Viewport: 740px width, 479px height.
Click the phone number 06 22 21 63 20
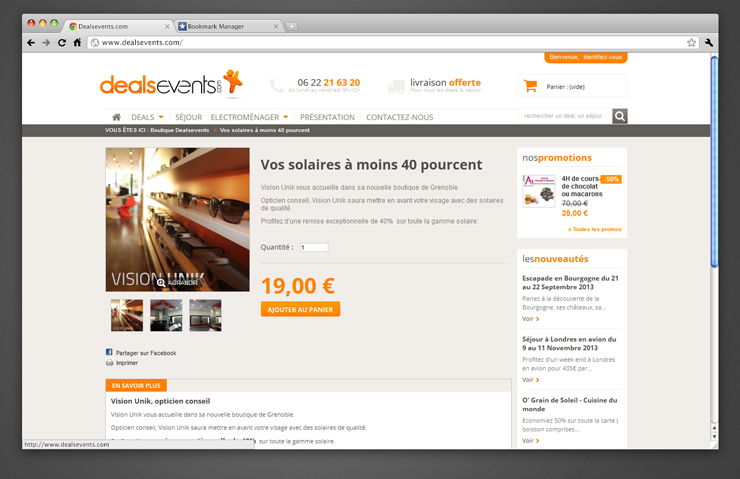point(328,83)
